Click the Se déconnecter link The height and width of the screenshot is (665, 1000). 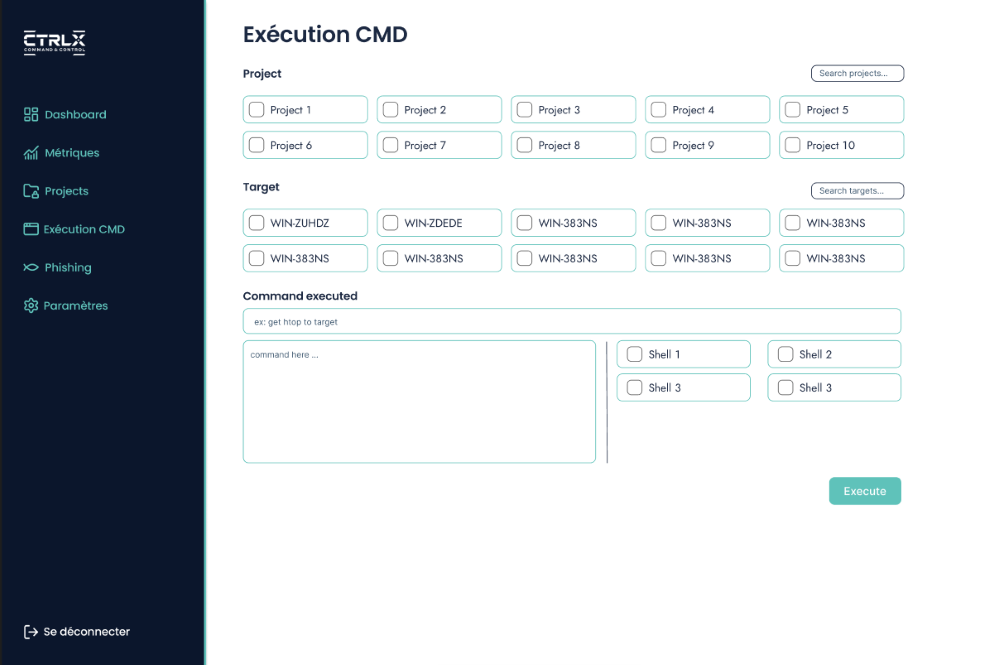point(86,632)
